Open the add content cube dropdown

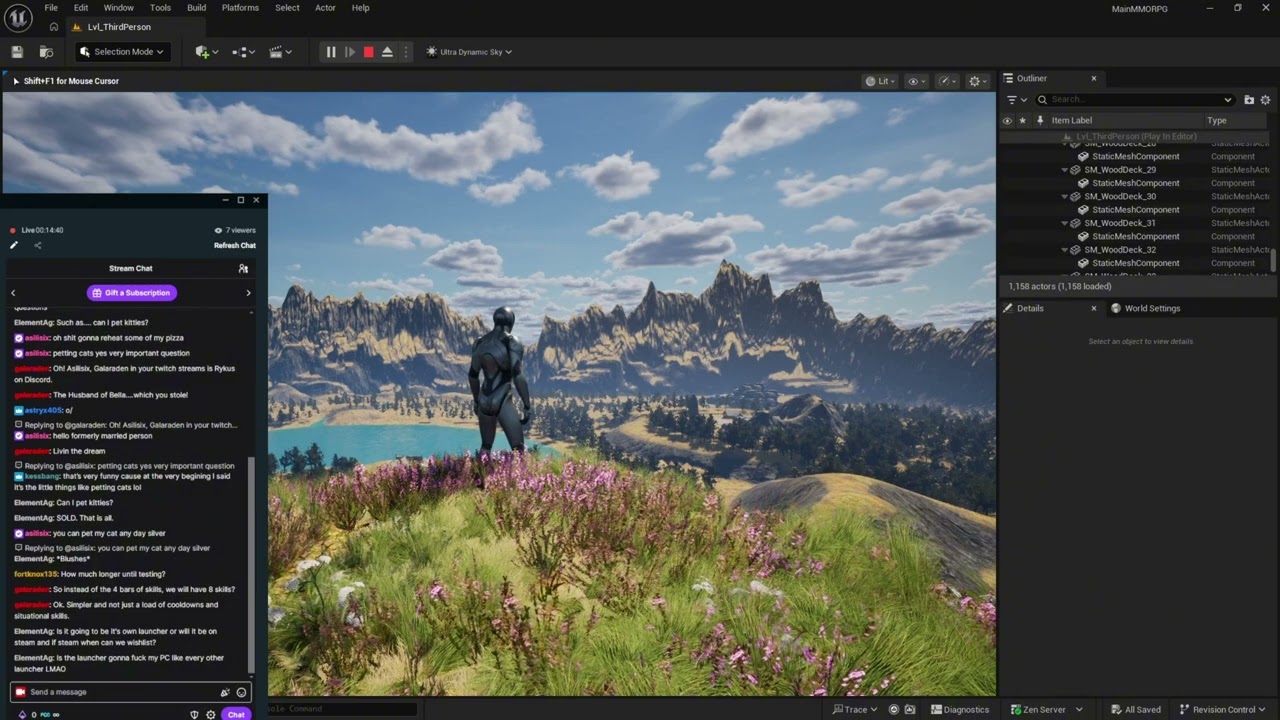207,52
